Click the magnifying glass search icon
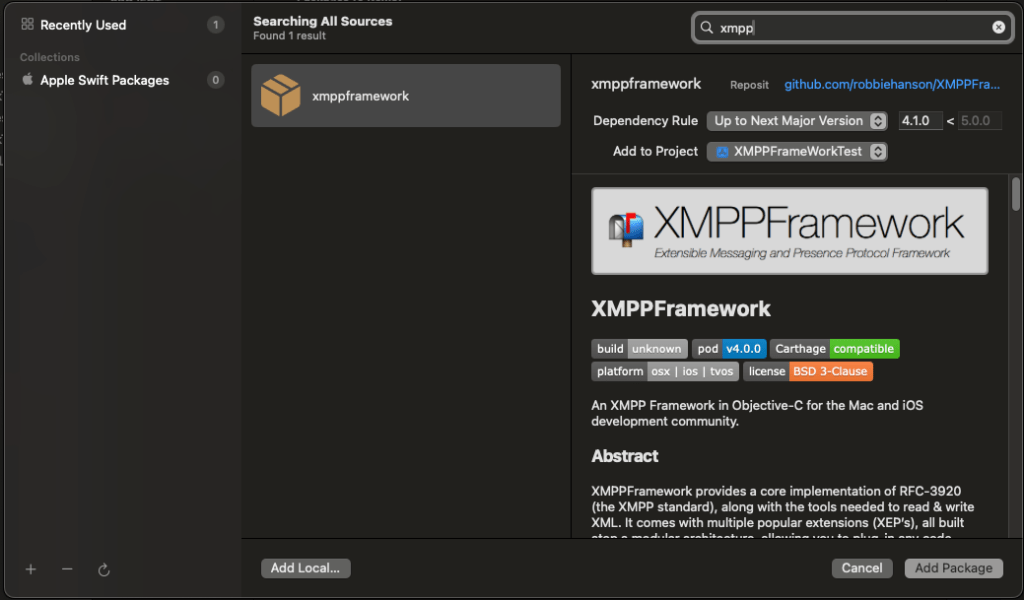The height and width of the screenshot is (600, 1024). coord(707,28)
